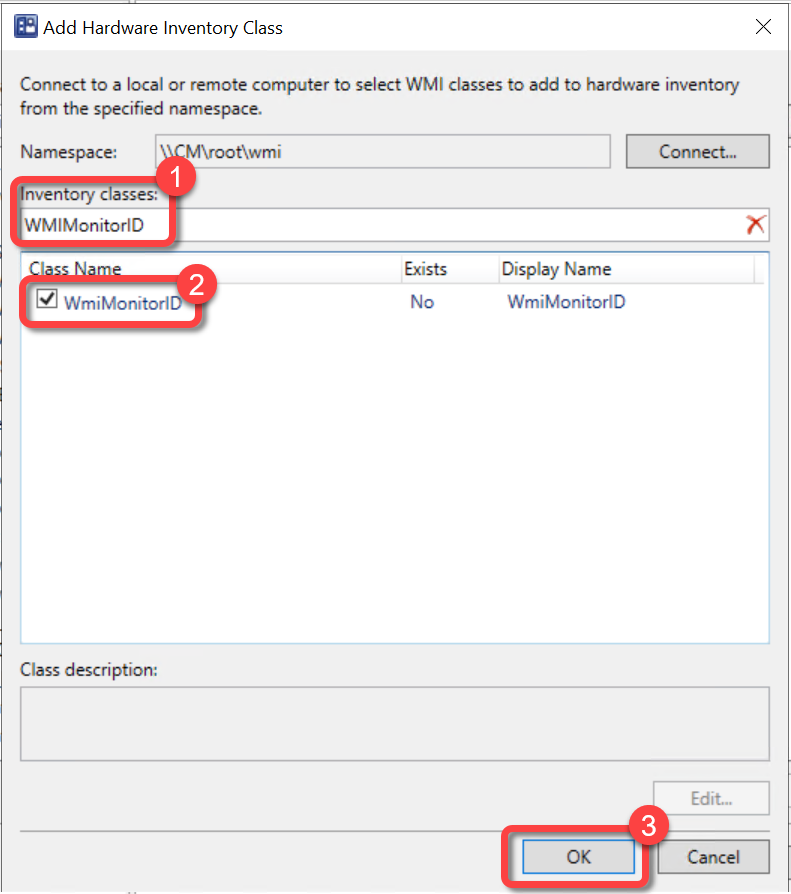This screenshot has height=894, width=791.
Task: Cancel the dialog
Action: pos(711,857)
